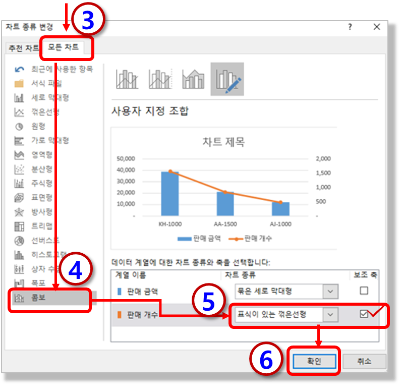Confirm with the 확인 button
The image size is (400, 385).
coord(314,361)
